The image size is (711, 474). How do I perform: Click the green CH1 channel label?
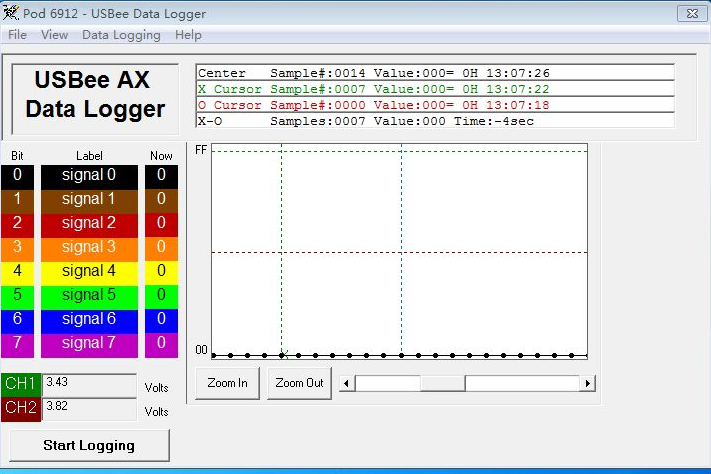click(21, 385)
